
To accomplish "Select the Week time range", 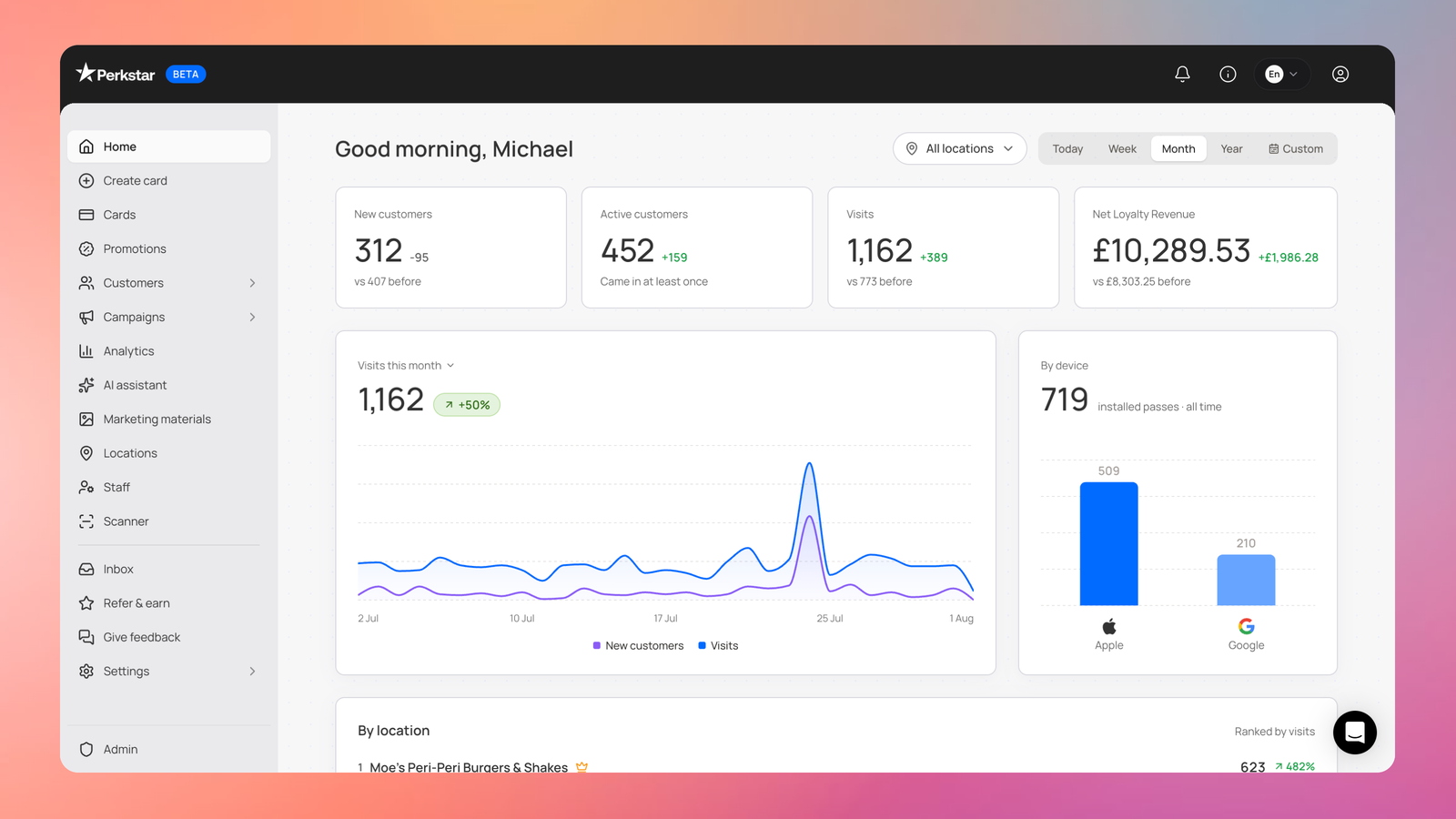I will coord(1122,149).
